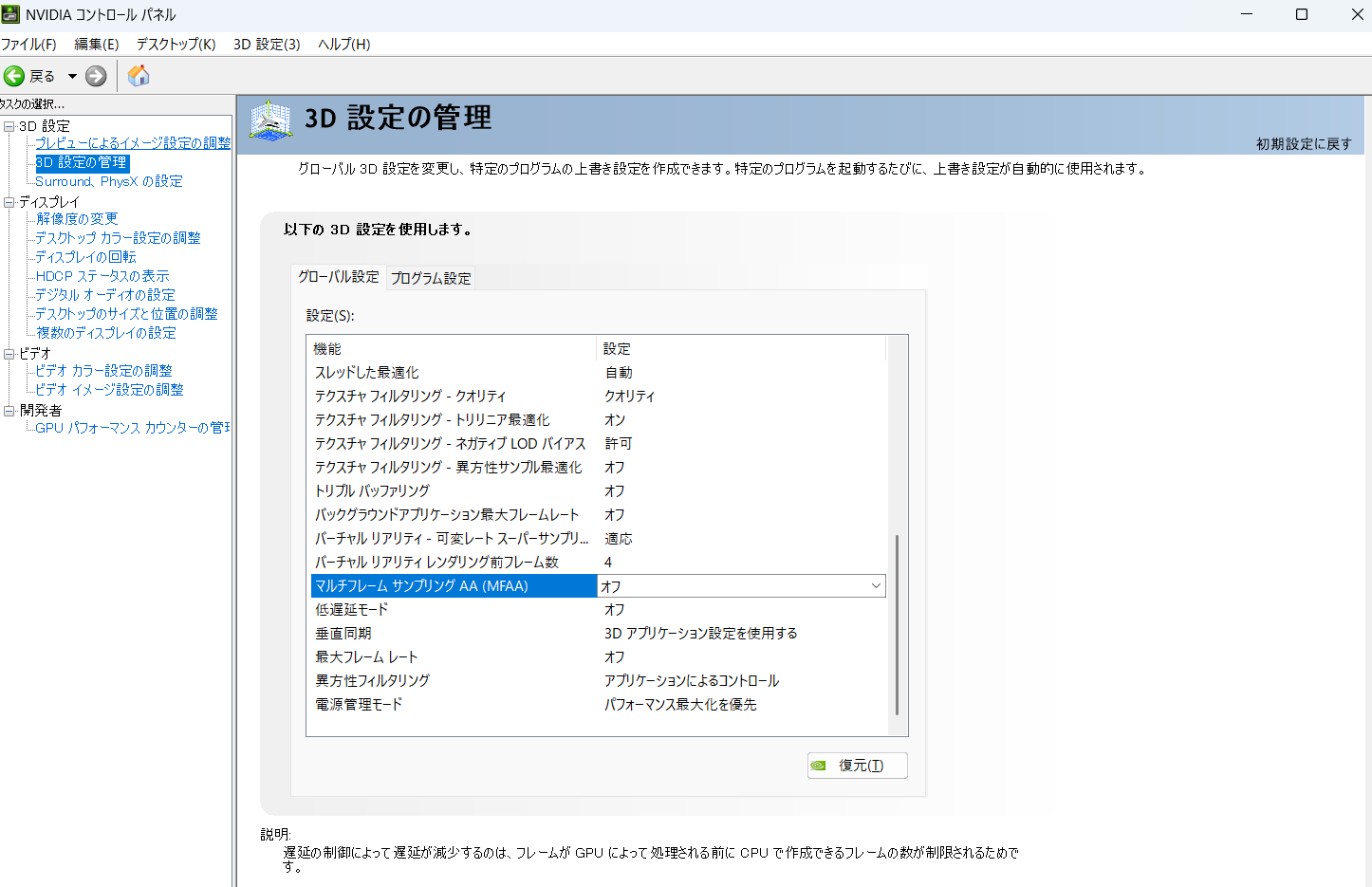Click the green Back arrow icon
1372x887 pixels.
[x=14, y=76]
